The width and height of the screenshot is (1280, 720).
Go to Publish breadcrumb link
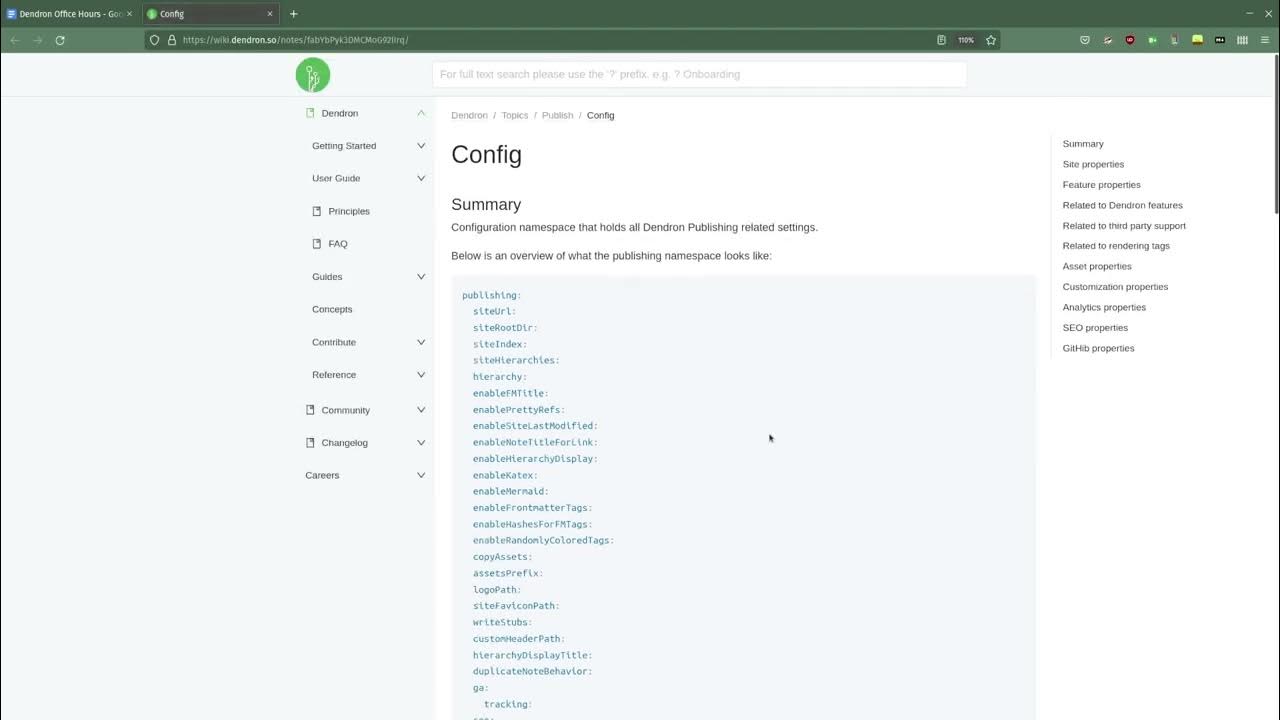[x=557, y=115]
